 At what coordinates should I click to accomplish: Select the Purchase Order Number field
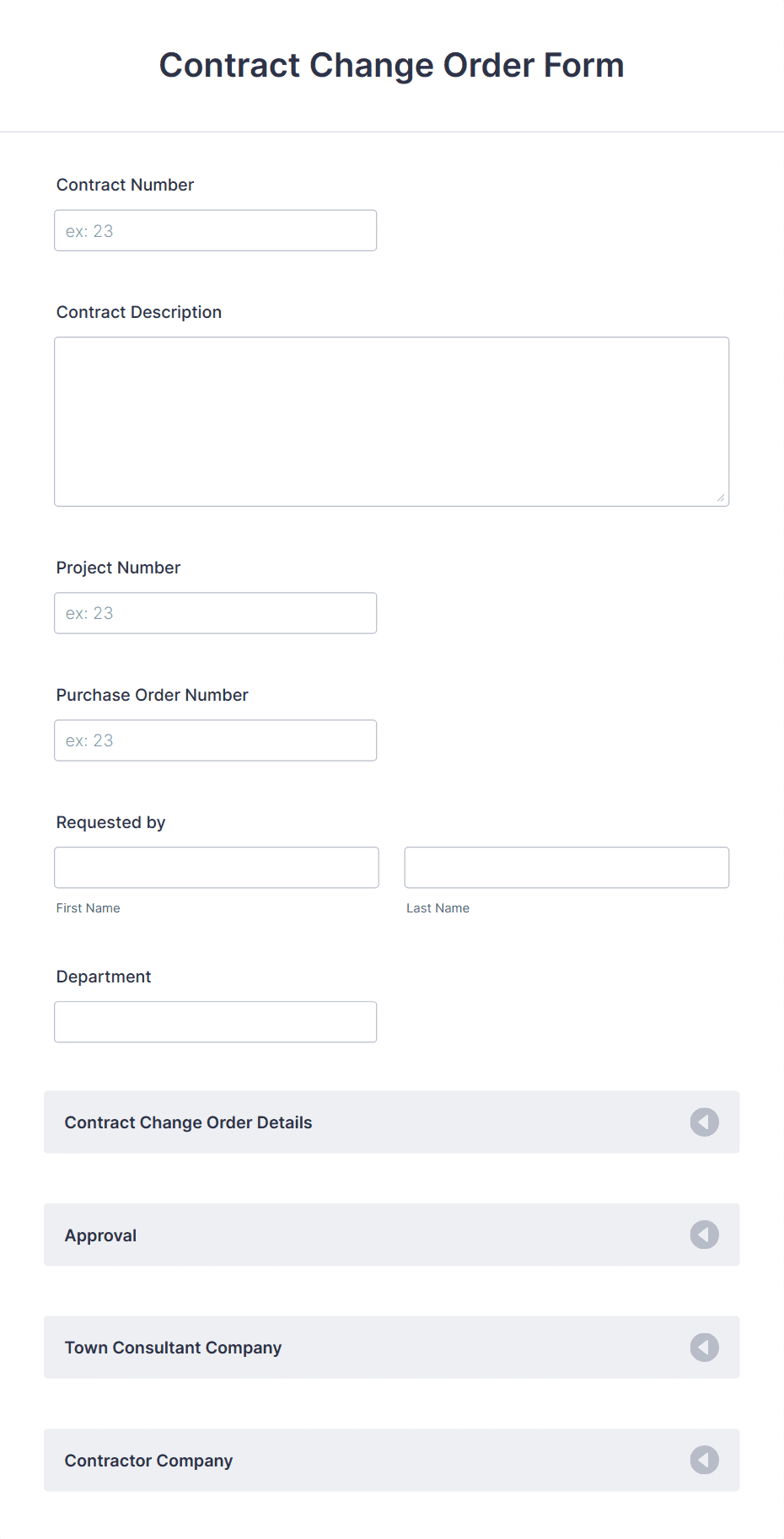coord(216,740)
